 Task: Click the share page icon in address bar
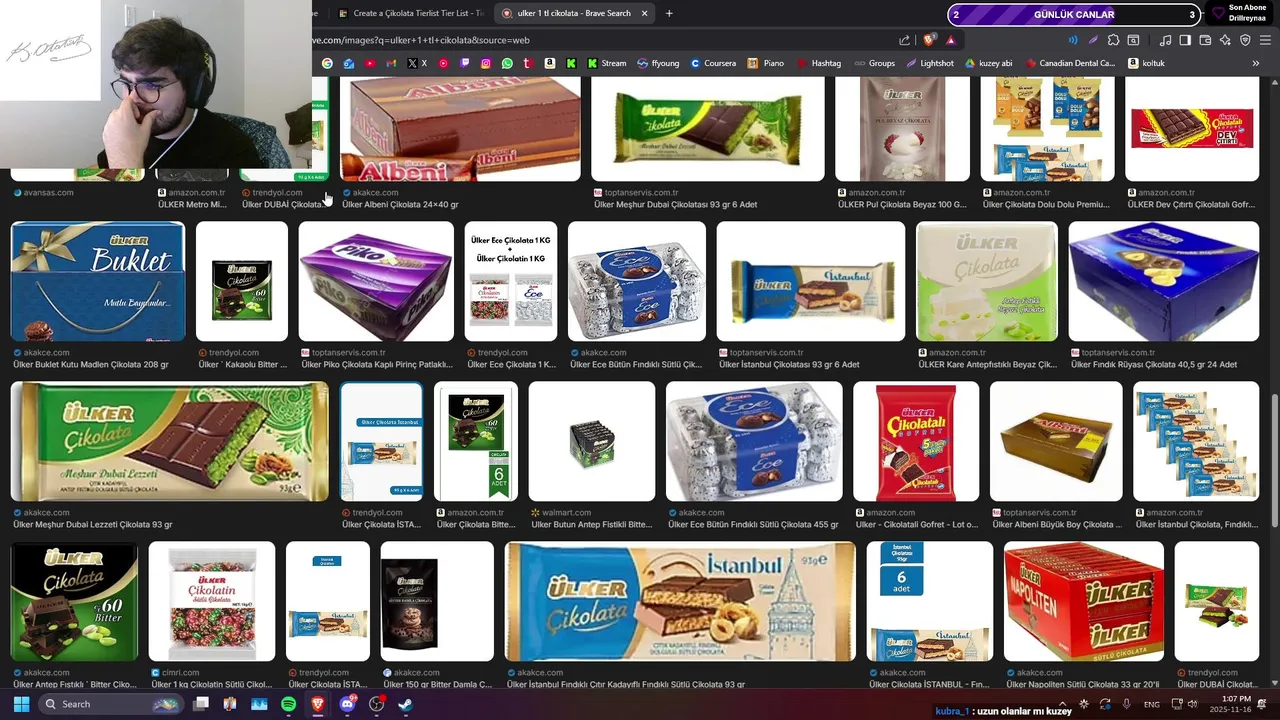click(x=905, y=40)
